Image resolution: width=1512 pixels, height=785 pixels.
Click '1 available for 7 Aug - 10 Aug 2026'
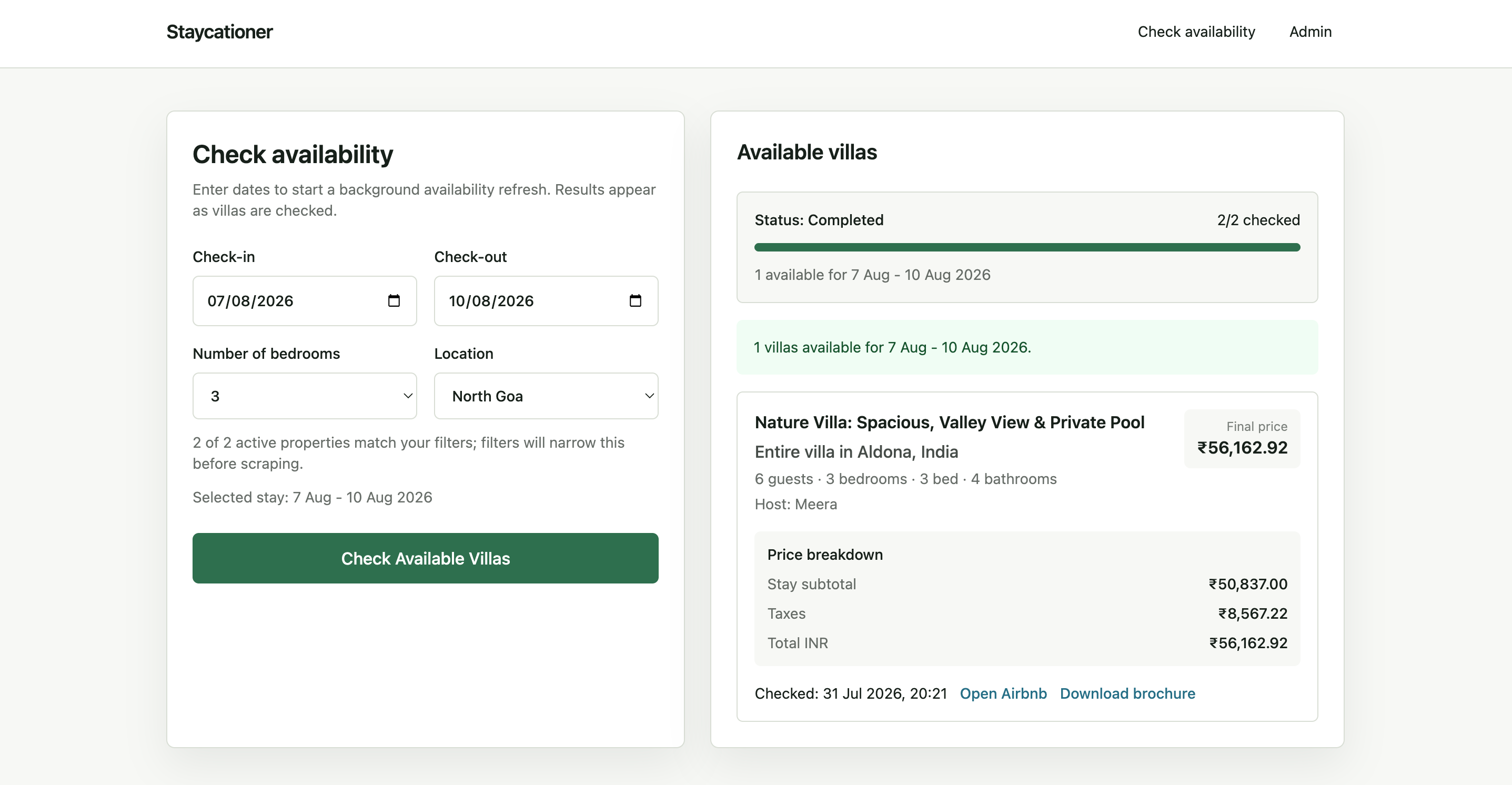(872, 275)
